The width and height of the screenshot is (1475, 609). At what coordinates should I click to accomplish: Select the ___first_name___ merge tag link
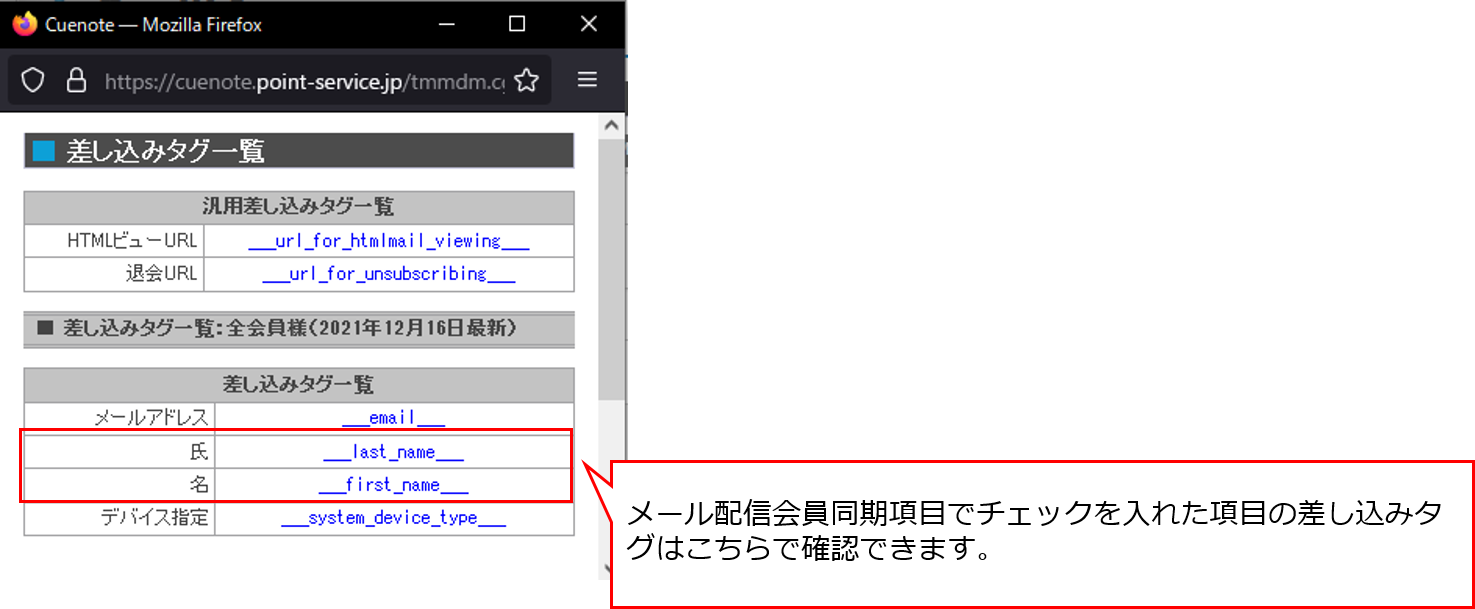coord(393,484)
